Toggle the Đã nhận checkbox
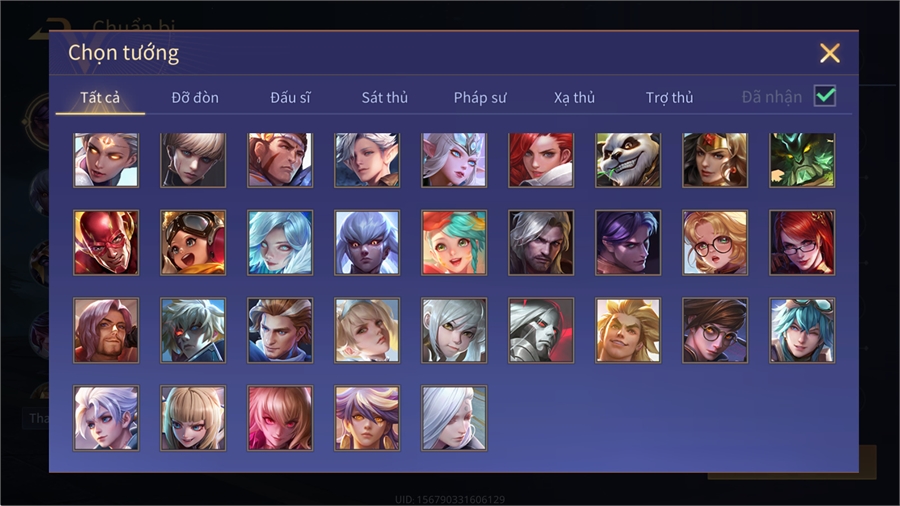Image resolution: width=900 pixels, height=506 pixels. pyautogui.click(x=825, y=96)
